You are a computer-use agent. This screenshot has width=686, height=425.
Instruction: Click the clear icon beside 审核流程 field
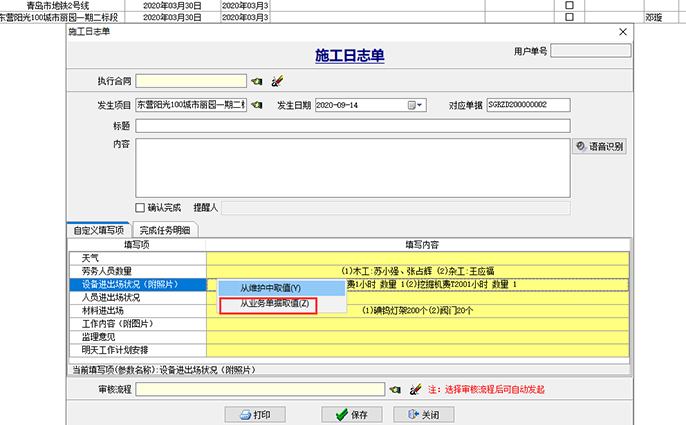click(x=415, y=389)
